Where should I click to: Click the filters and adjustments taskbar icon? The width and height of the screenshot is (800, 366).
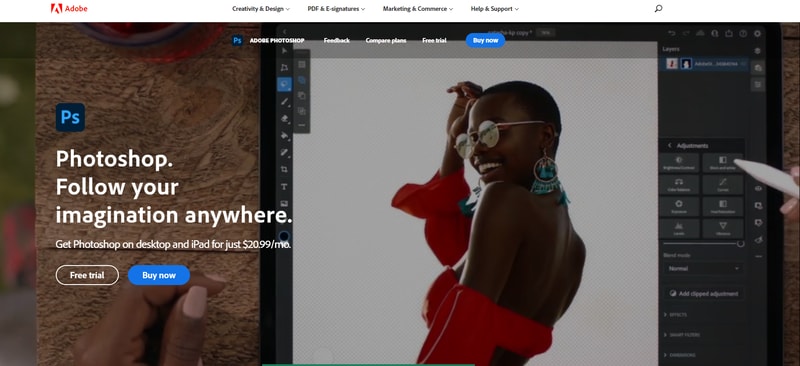pyautogui.click(x=758, y=223)
